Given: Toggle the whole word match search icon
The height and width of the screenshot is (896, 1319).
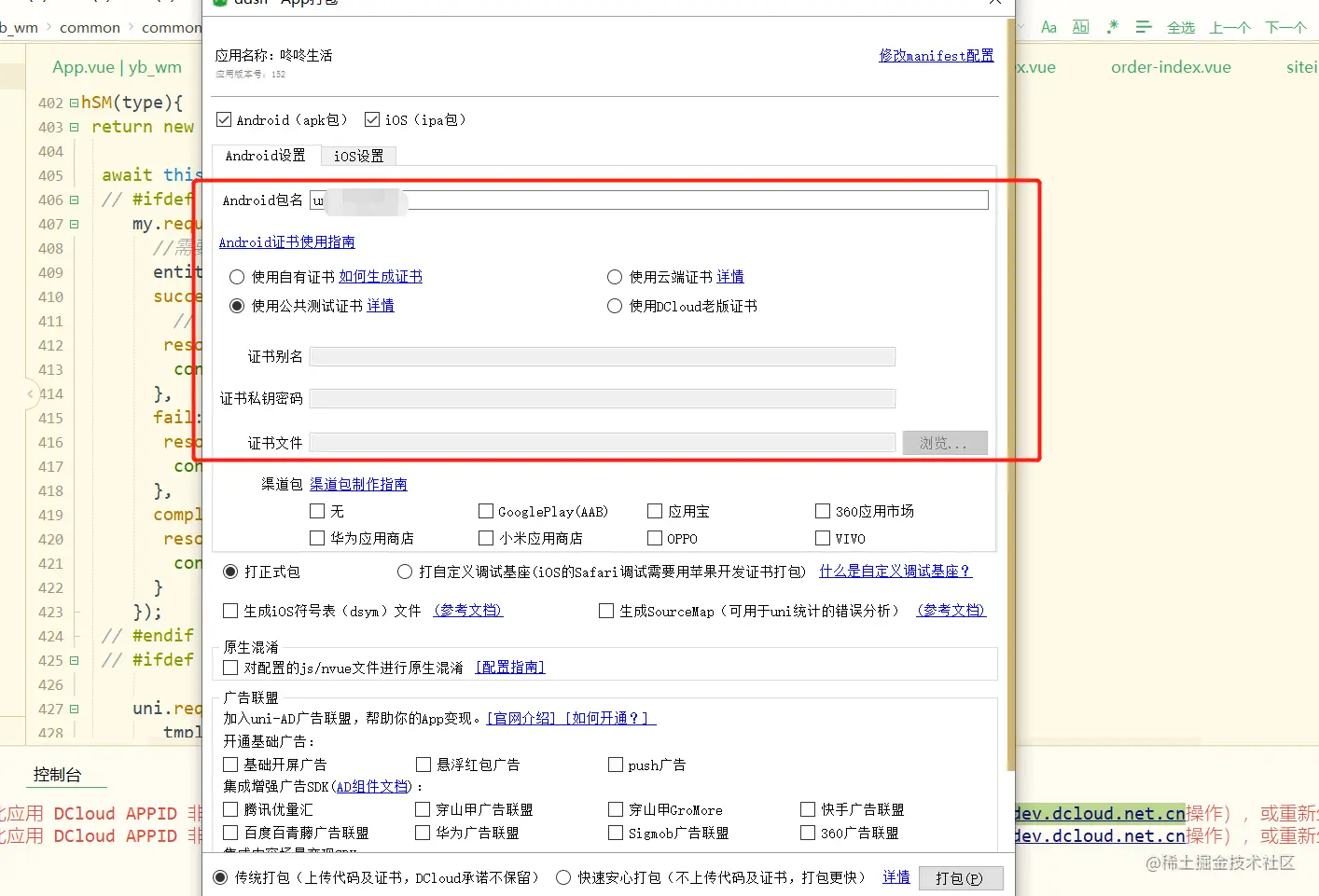Looking at the screenshot, I should (1080, 27).
